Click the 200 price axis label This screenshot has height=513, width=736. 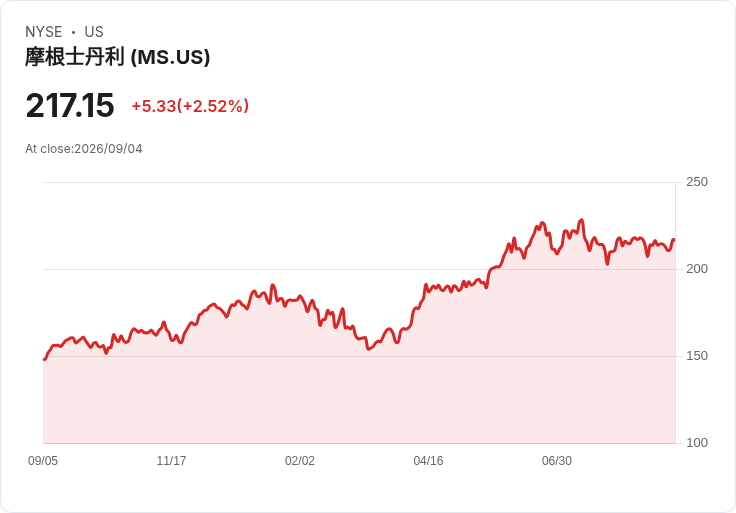697,269
